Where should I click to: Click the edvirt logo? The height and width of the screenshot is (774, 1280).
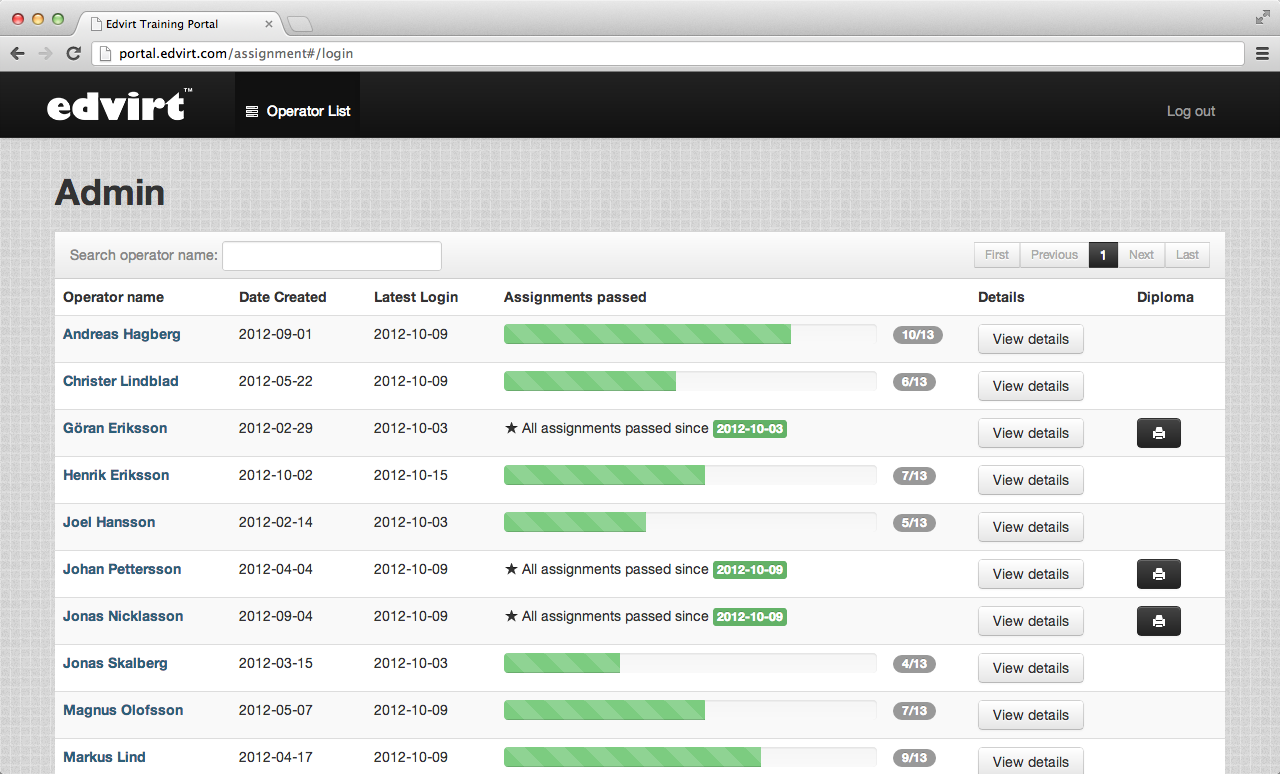[119, 105]
